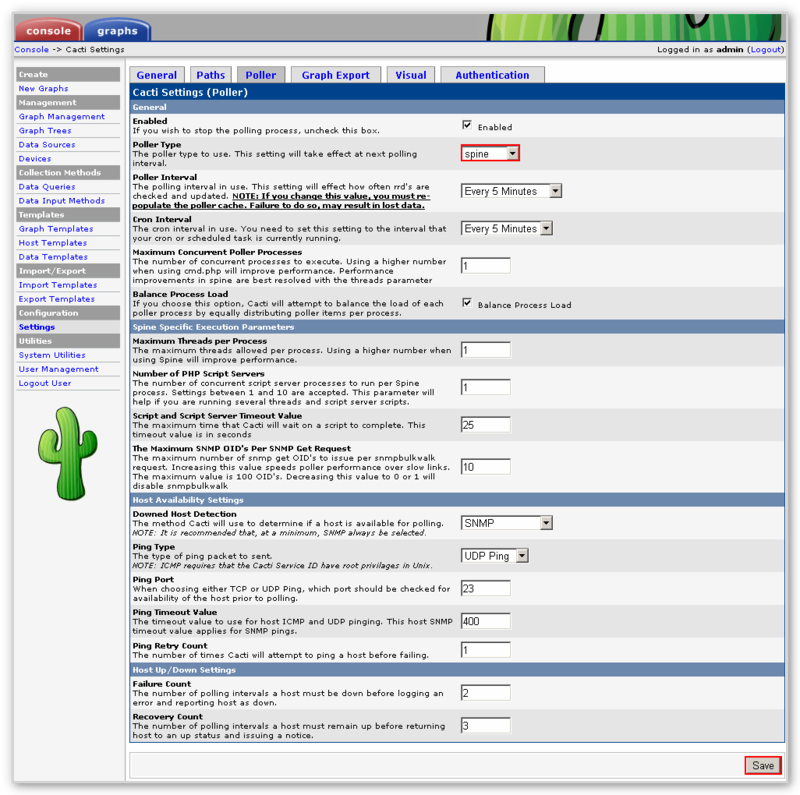Open the Paths settings tab
The image size is (800, 795).
click(x=211, y=75)
